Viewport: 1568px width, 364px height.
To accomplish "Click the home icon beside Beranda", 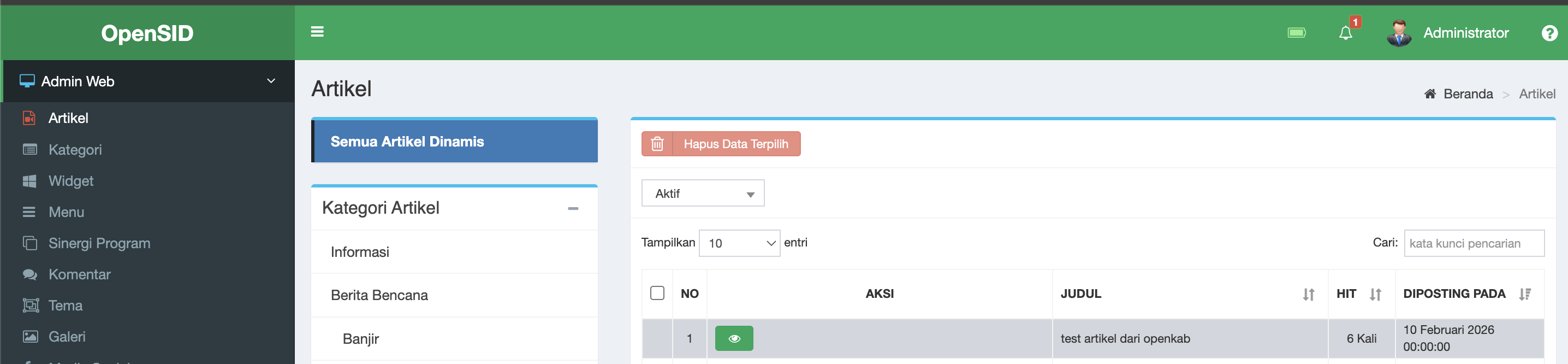I will [x=1430, y=94].
